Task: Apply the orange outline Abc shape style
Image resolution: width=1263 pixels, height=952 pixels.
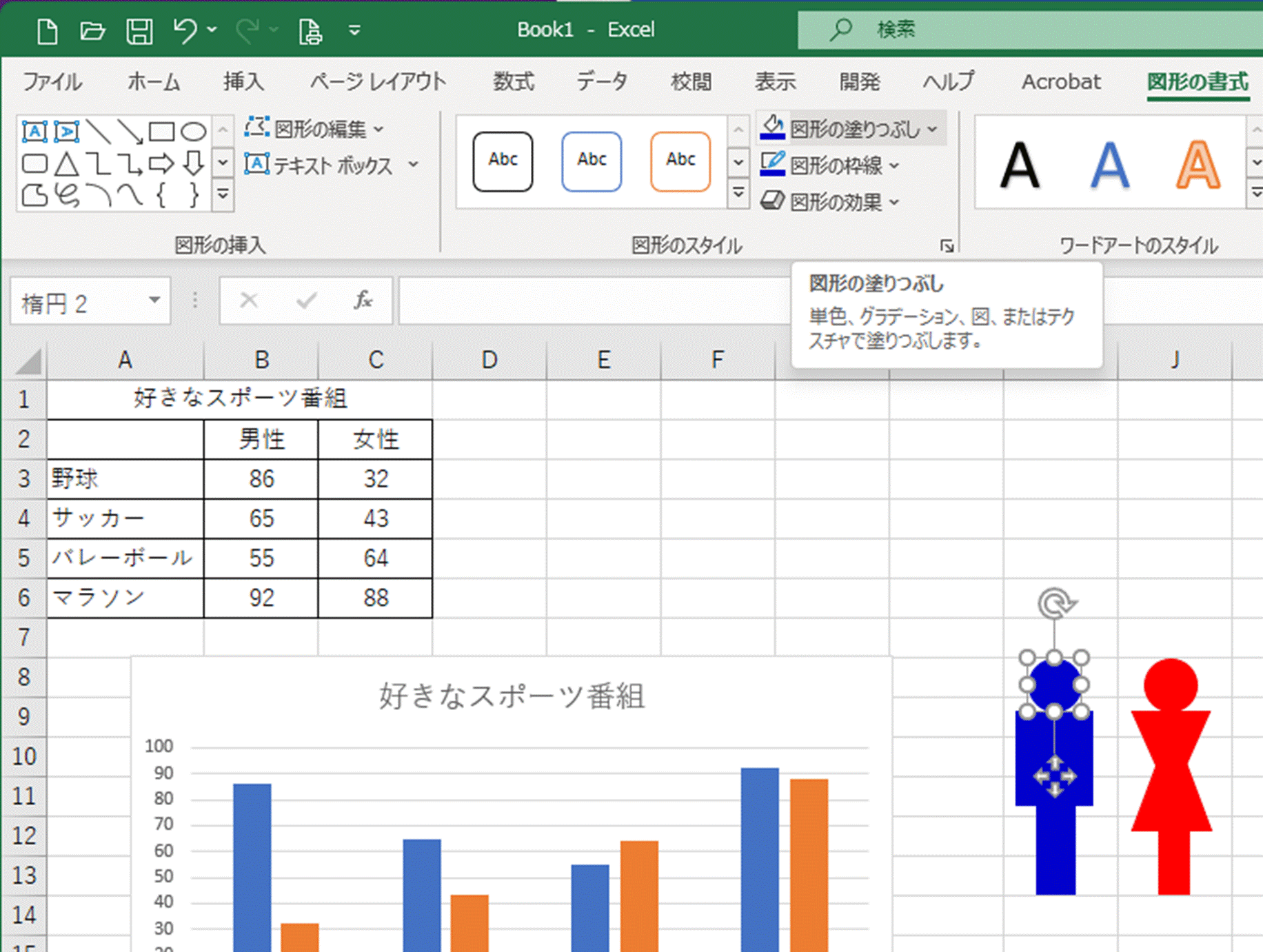Action: pos(680,161)
